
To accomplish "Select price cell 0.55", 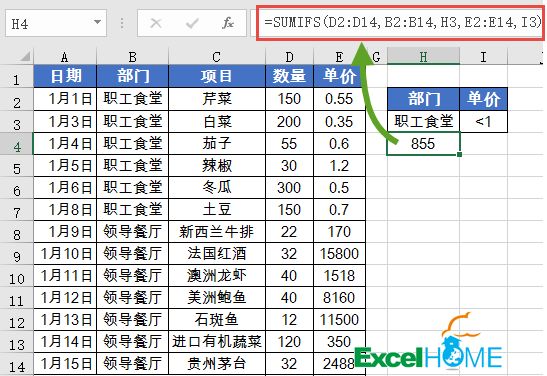I will point(339,99).
